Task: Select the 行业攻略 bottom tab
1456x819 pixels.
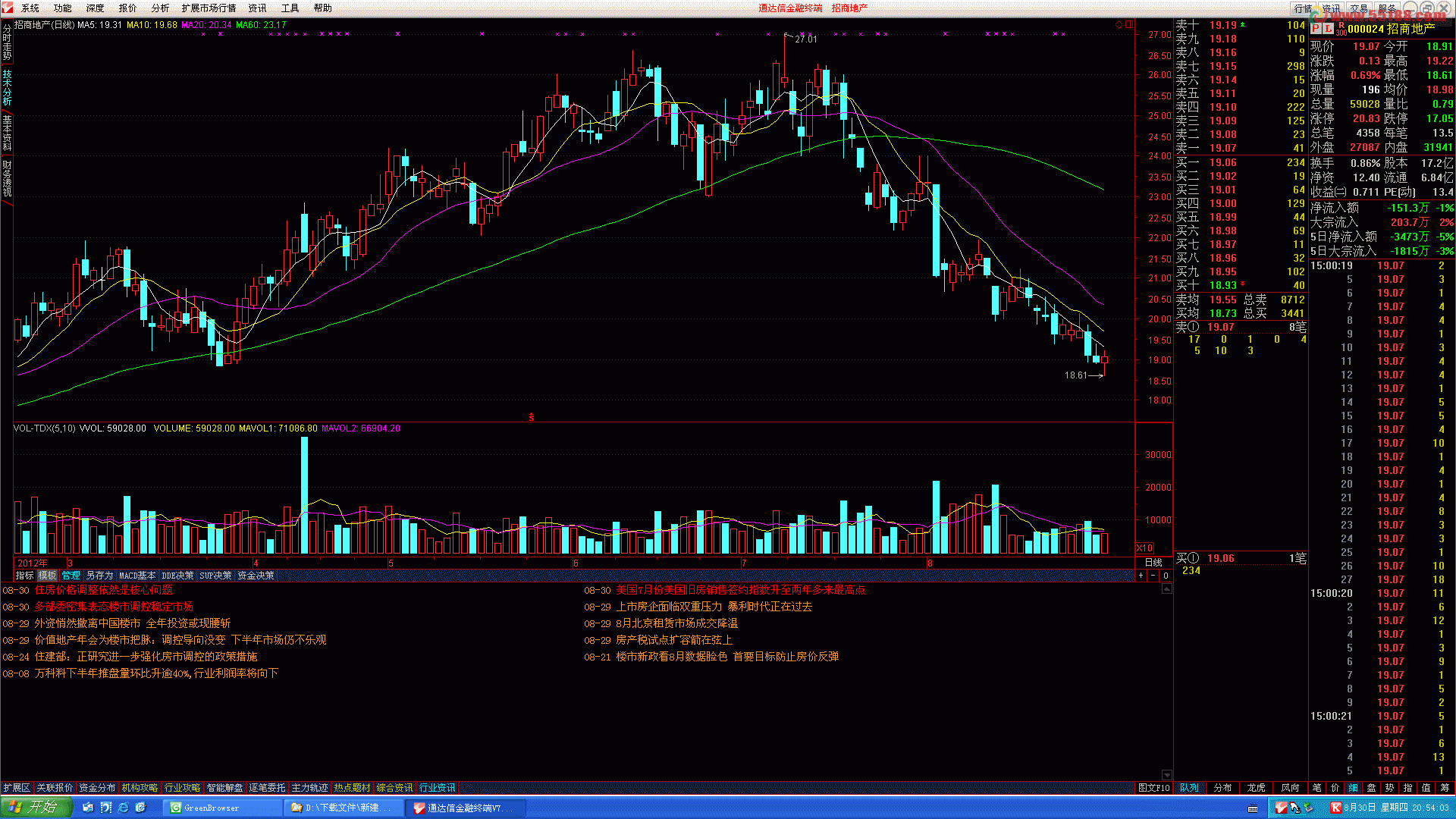Action: 182,788
